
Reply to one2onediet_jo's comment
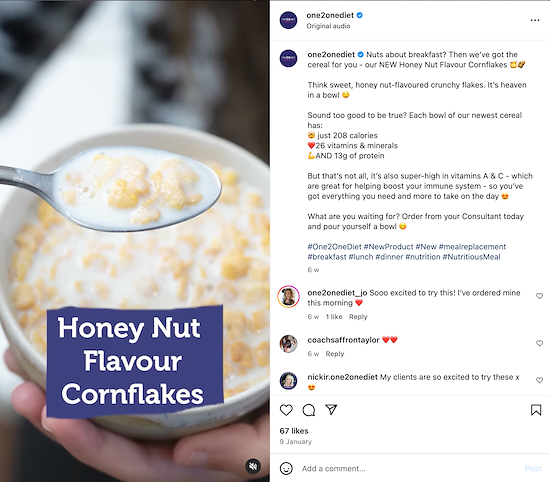(358, 317)
